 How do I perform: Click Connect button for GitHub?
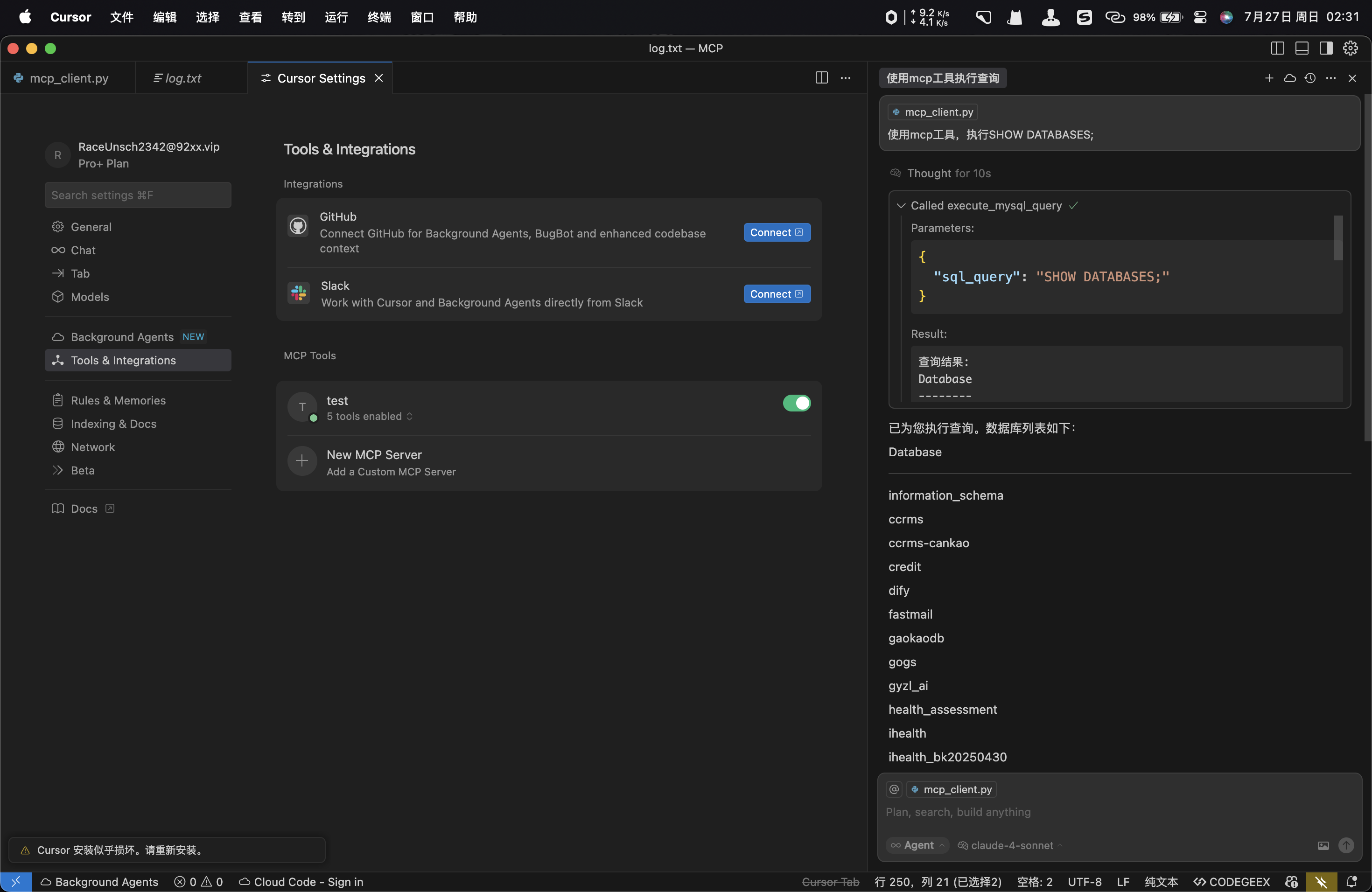pos(777,232)
